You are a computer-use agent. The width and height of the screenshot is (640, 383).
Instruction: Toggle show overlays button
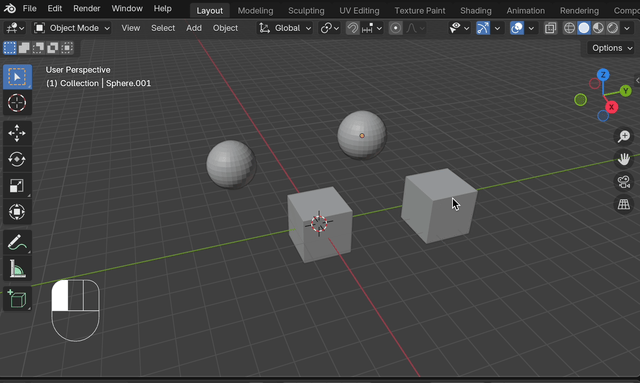coord(517,28)
